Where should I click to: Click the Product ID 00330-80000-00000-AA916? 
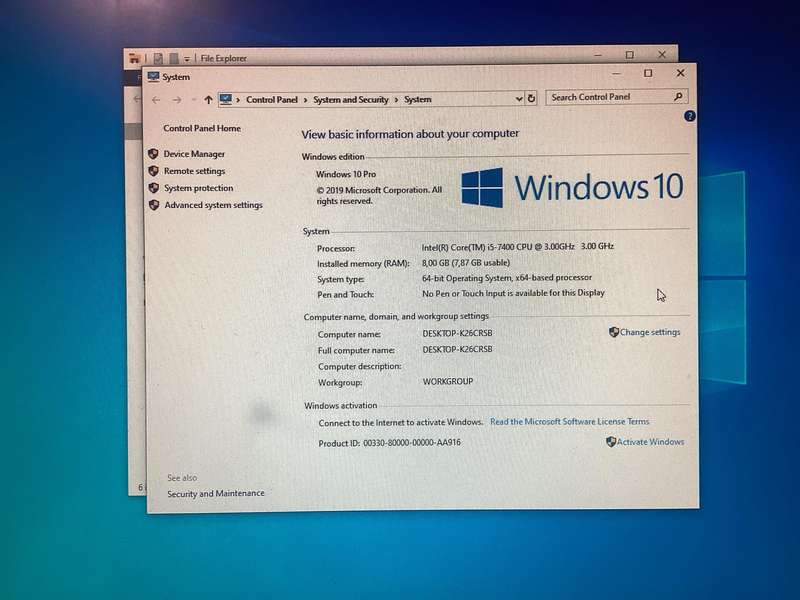[389, 443]
